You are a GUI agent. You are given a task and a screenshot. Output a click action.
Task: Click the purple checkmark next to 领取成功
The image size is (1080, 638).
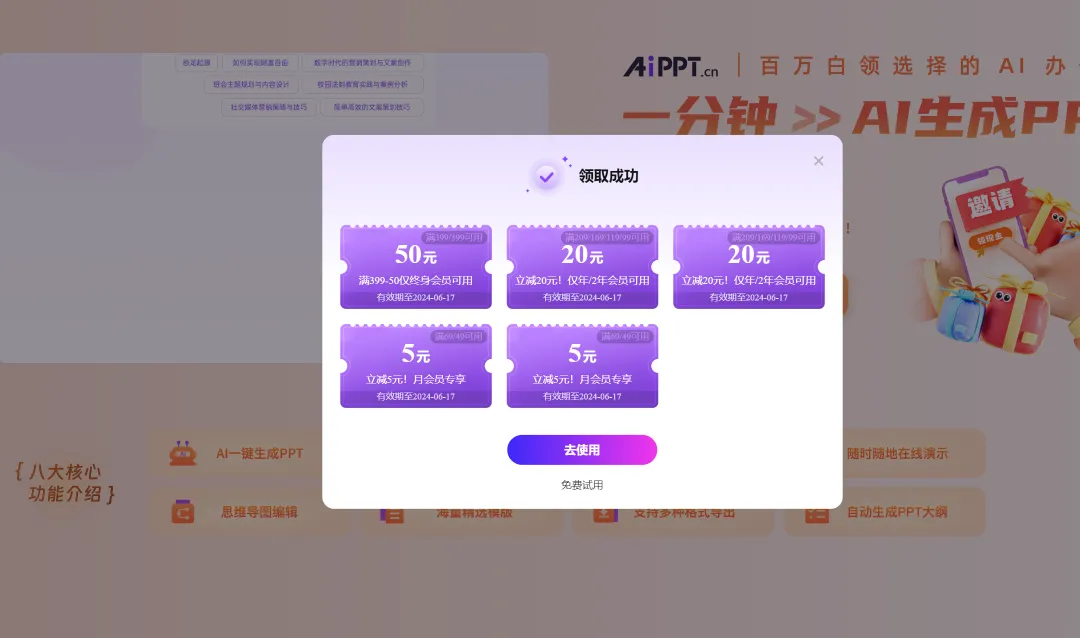547,176
